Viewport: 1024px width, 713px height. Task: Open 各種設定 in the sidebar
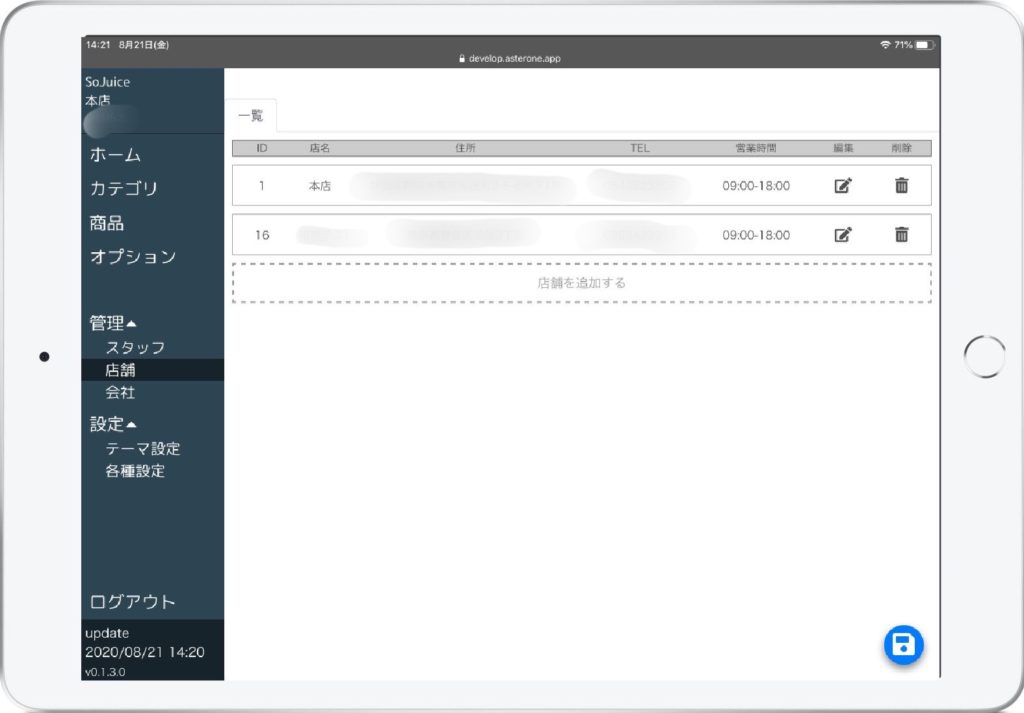point(135,471)
